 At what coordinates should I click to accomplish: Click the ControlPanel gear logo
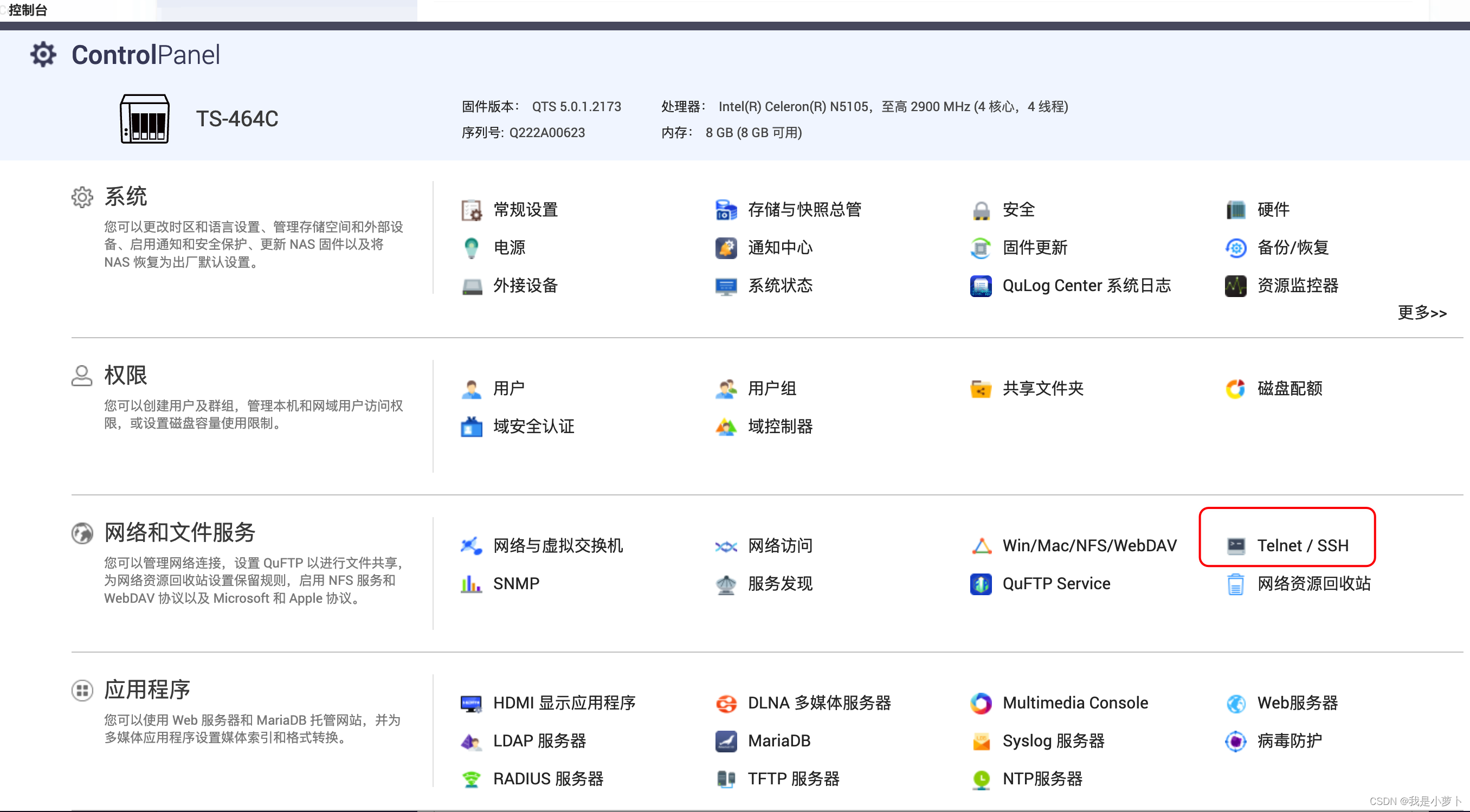click(43, 55)
